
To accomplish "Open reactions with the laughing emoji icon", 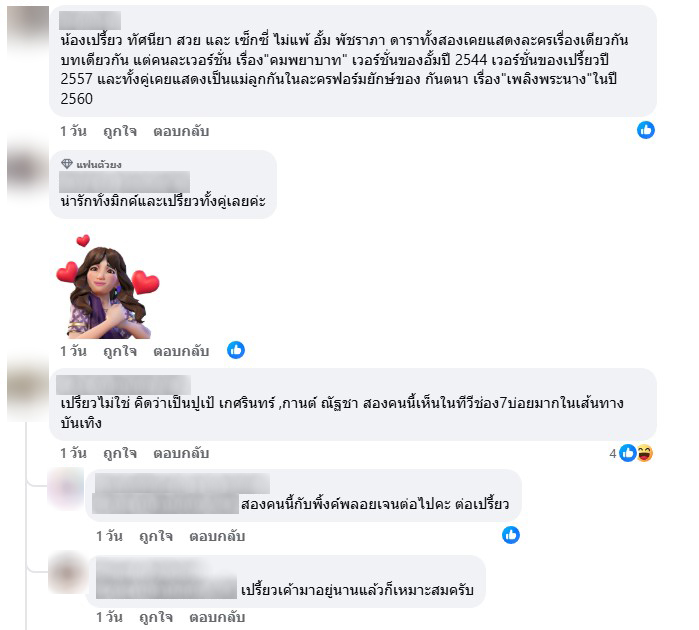I will [x=645, y=453].
